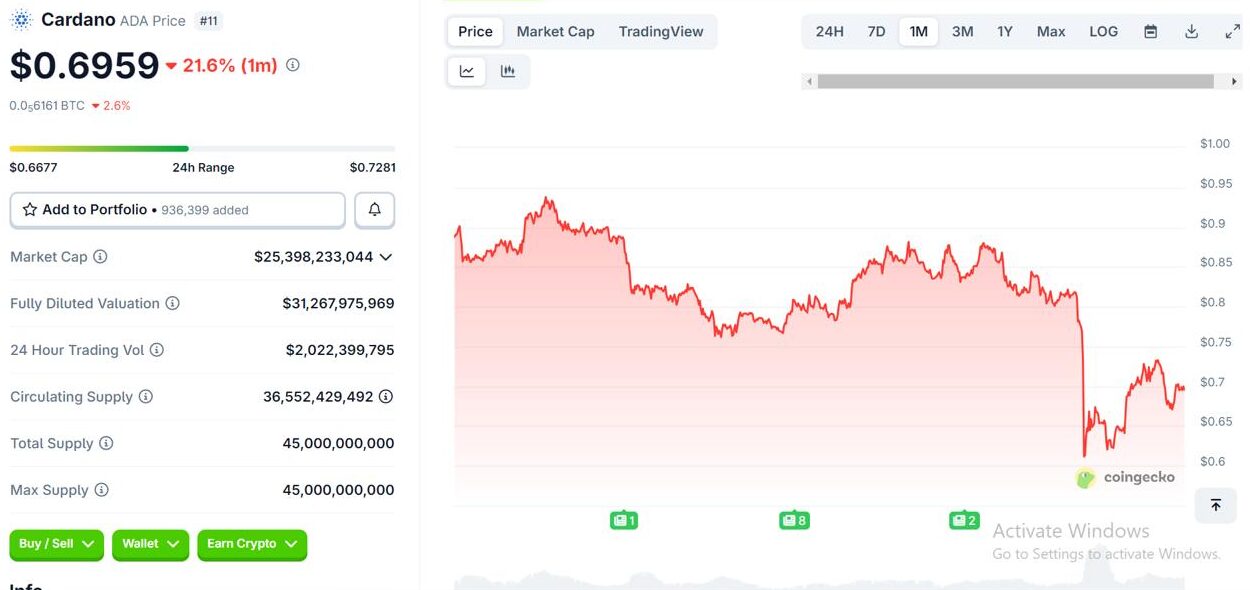Toggle LOG scale on the chart
This screenshot has height=590, width=1250.
pyautogui.click(x=1103, y=32)
